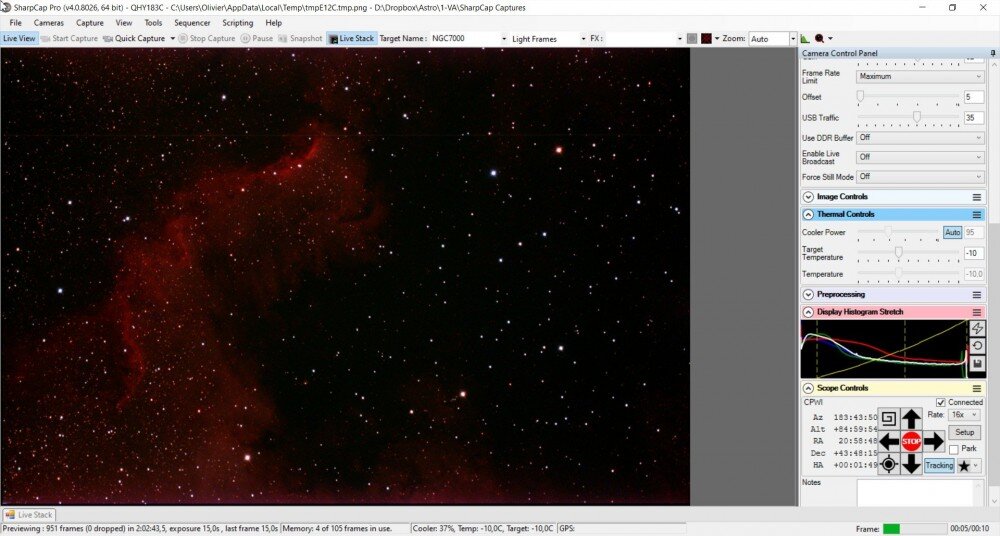
Task: Click Start Capture in toolbar
Action: [69, 38]
